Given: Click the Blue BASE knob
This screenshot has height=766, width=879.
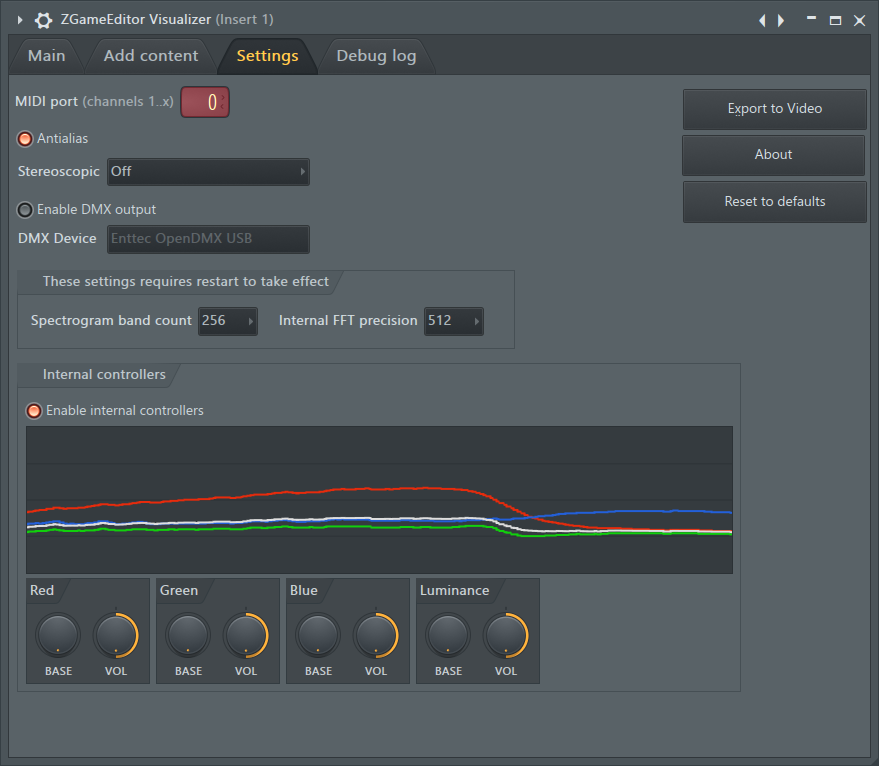Looking at the screenshot, I should (318, 636).
